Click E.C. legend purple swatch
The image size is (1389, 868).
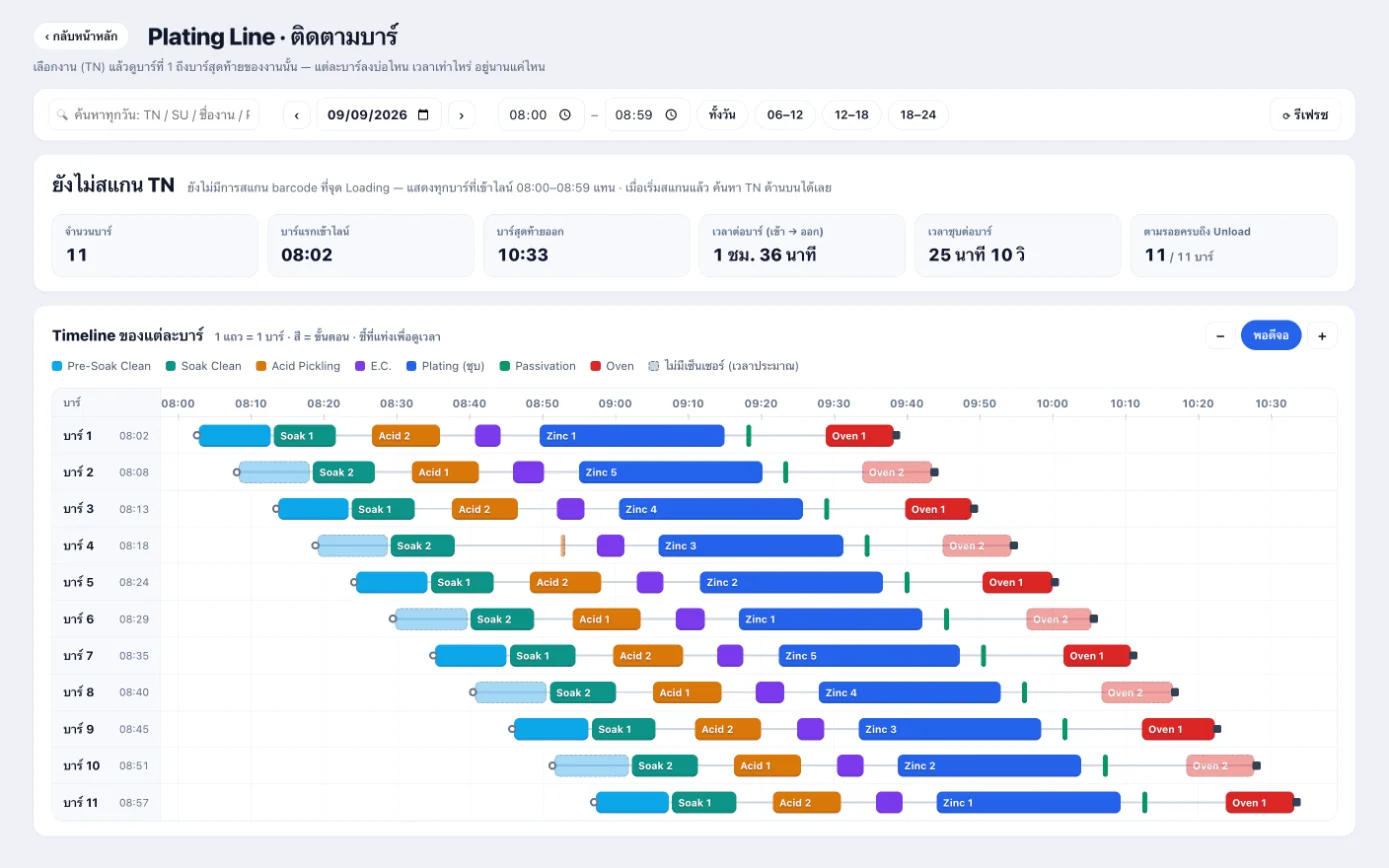(360, 366)
